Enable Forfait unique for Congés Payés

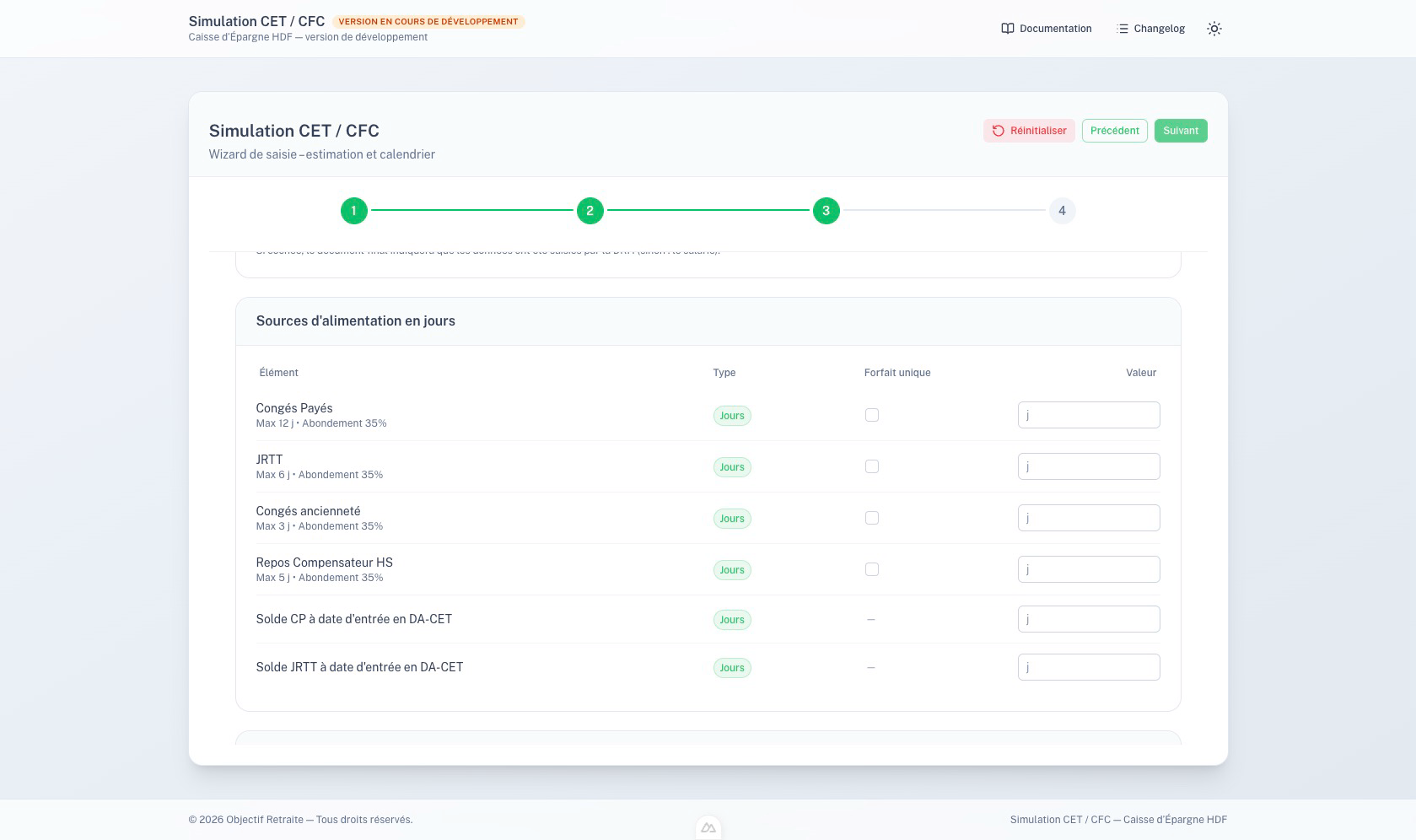(872, 415)
